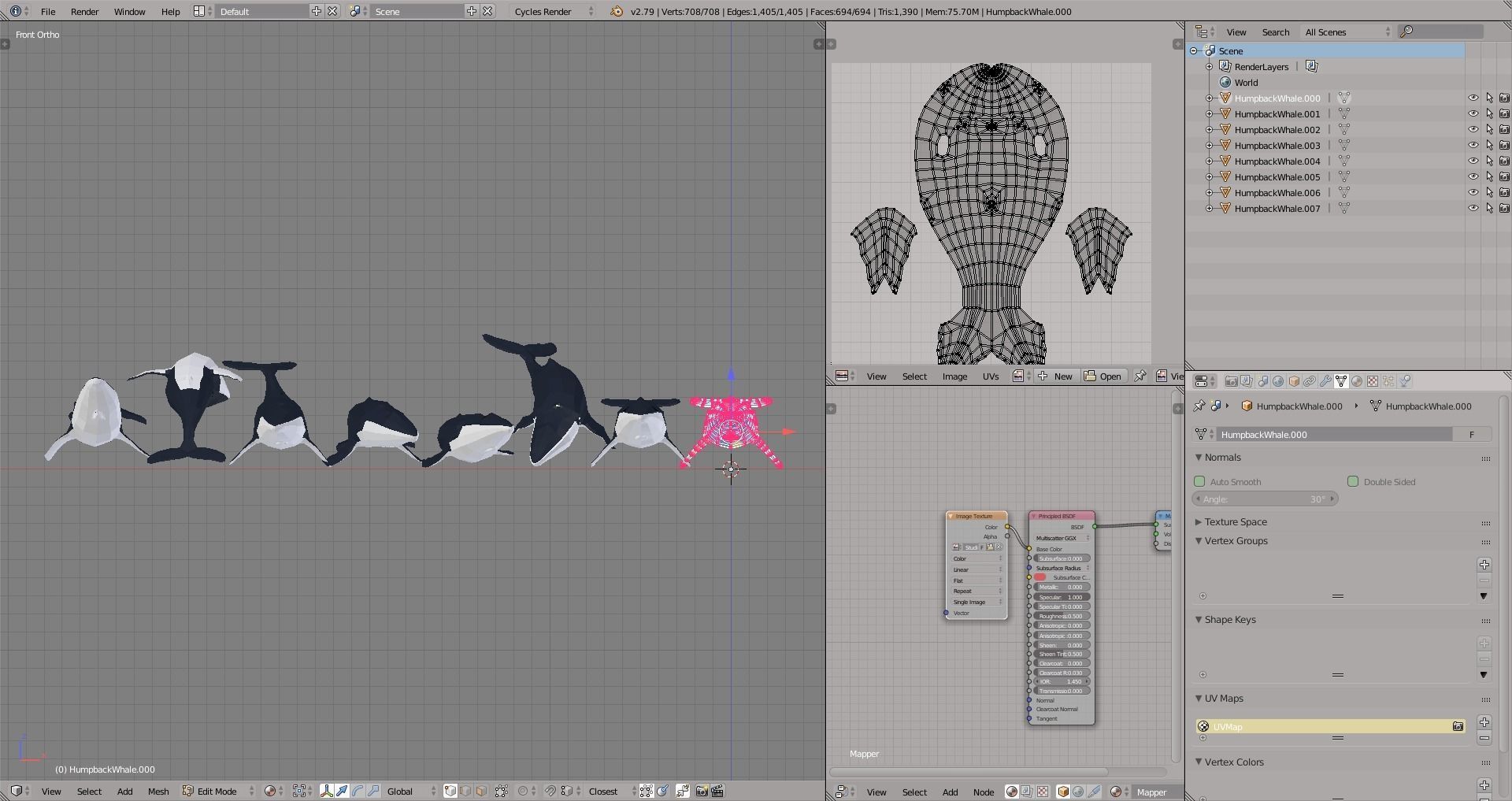Enable the rotate manipulator arc icon
Screen dimensions: 1512x801
pyautogui.click(x=358, y=791)
